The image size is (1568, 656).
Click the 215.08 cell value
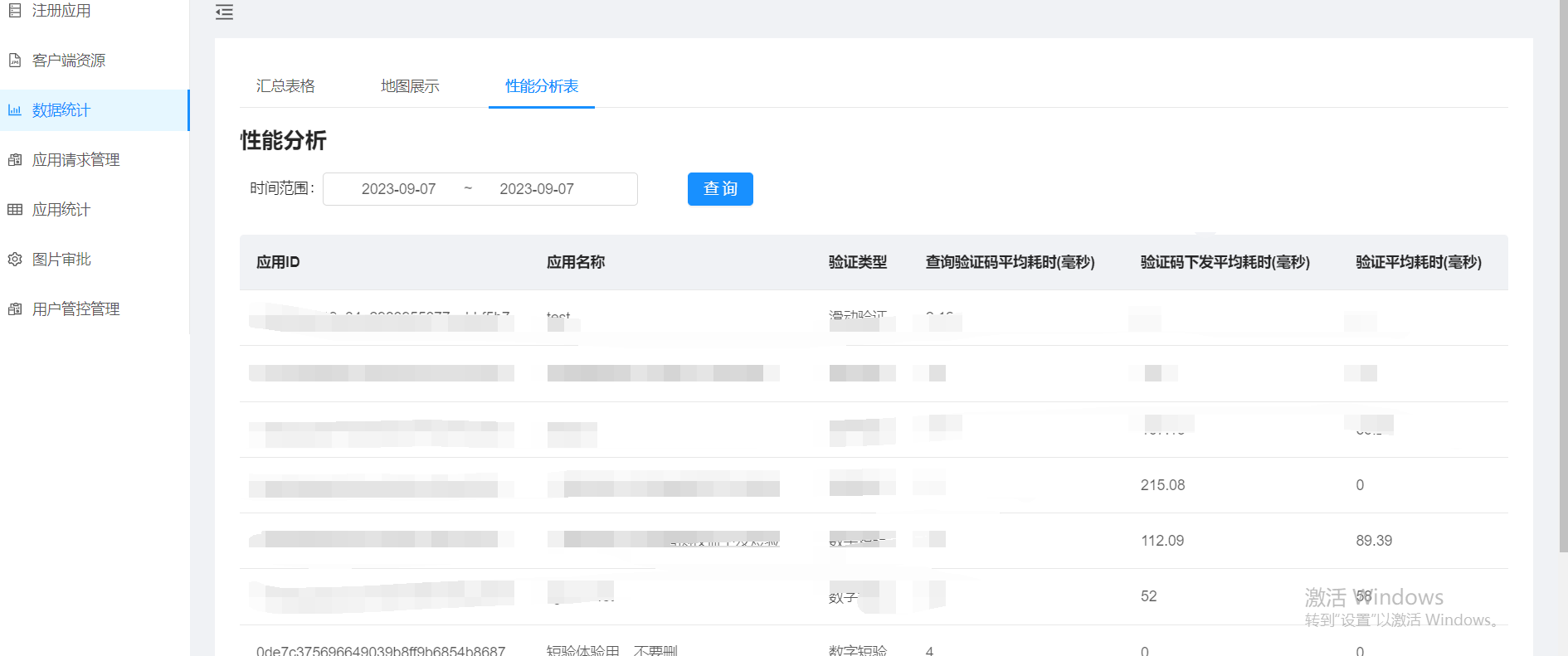[1162, 485]
